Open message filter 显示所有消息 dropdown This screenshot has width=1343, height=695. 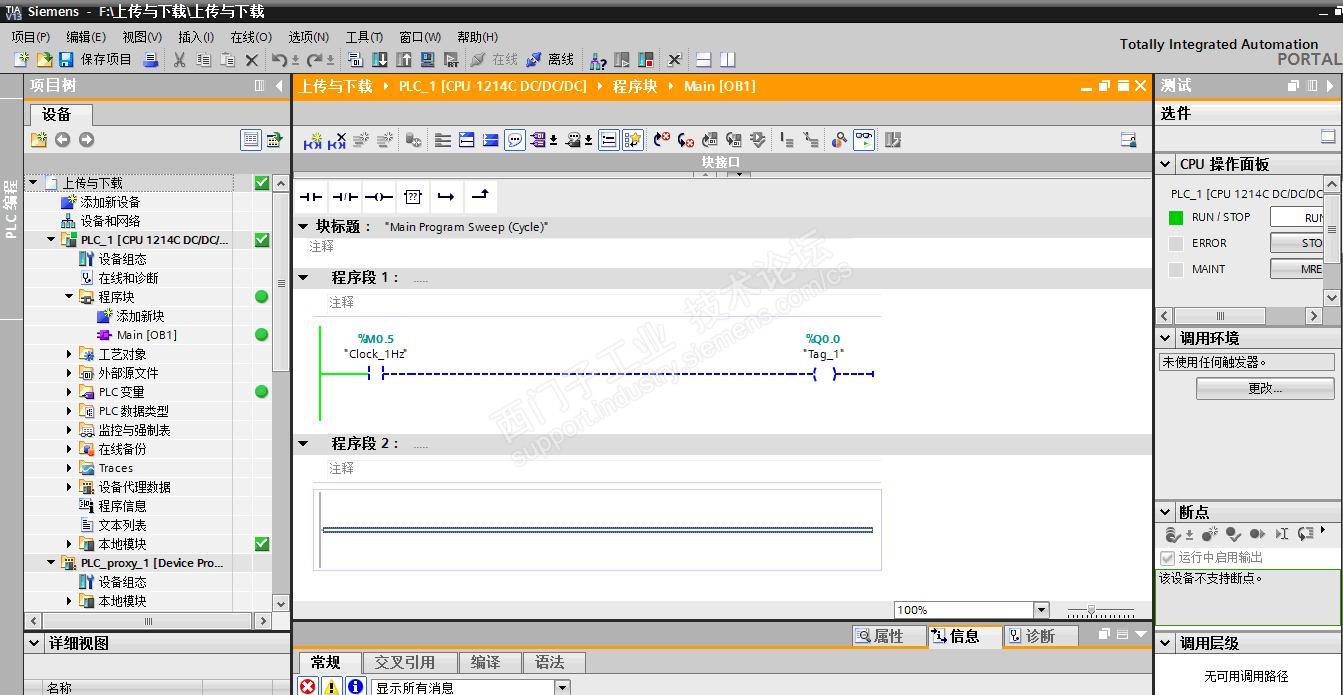(562, 687)
